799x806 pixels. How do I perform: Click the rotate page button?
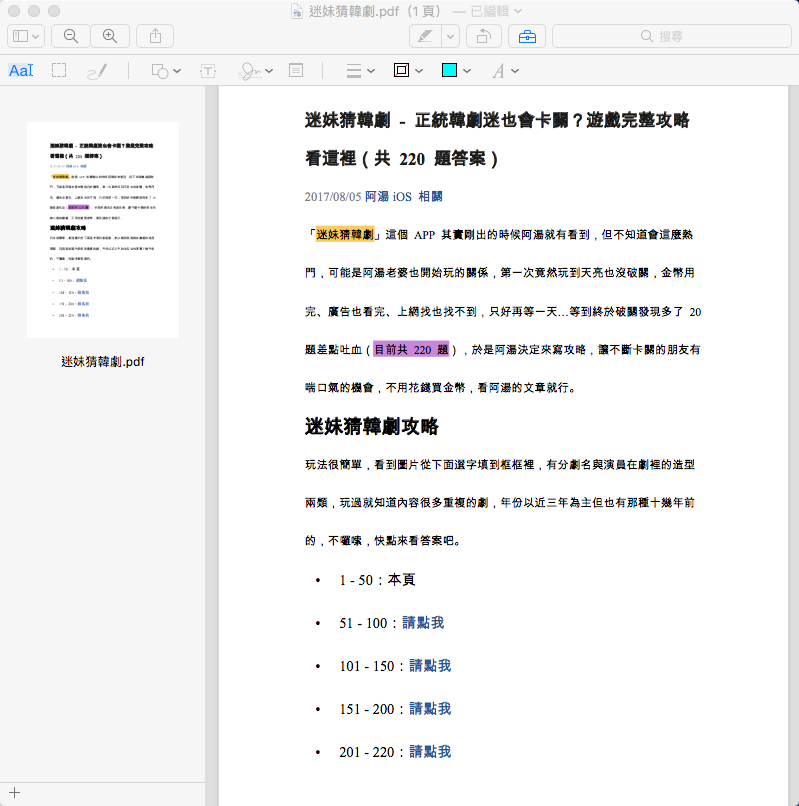pyautogui.click(x=482, y=36)
